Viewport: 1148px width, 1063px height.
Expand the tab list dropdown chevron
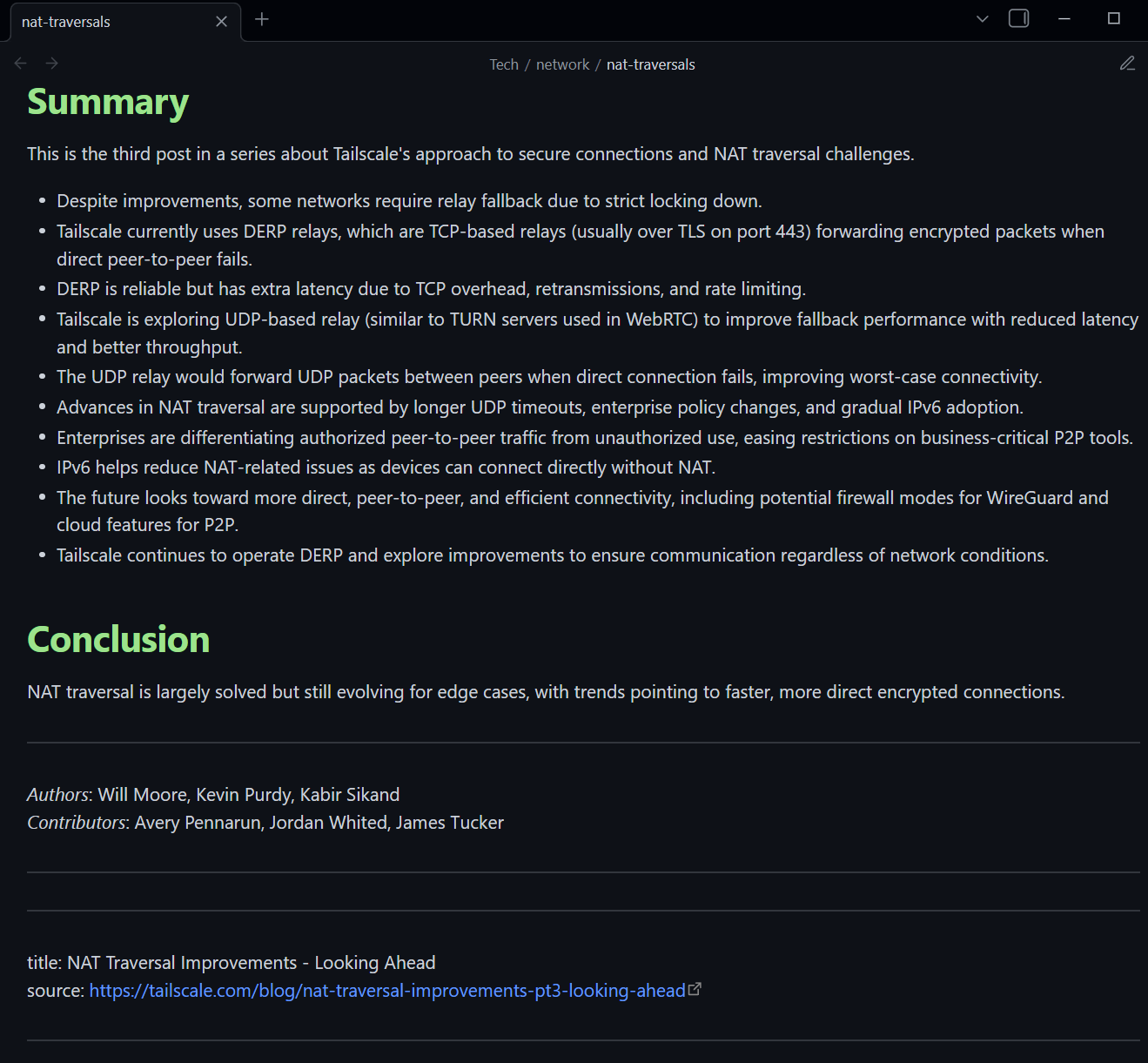click(x=983, y=19)
